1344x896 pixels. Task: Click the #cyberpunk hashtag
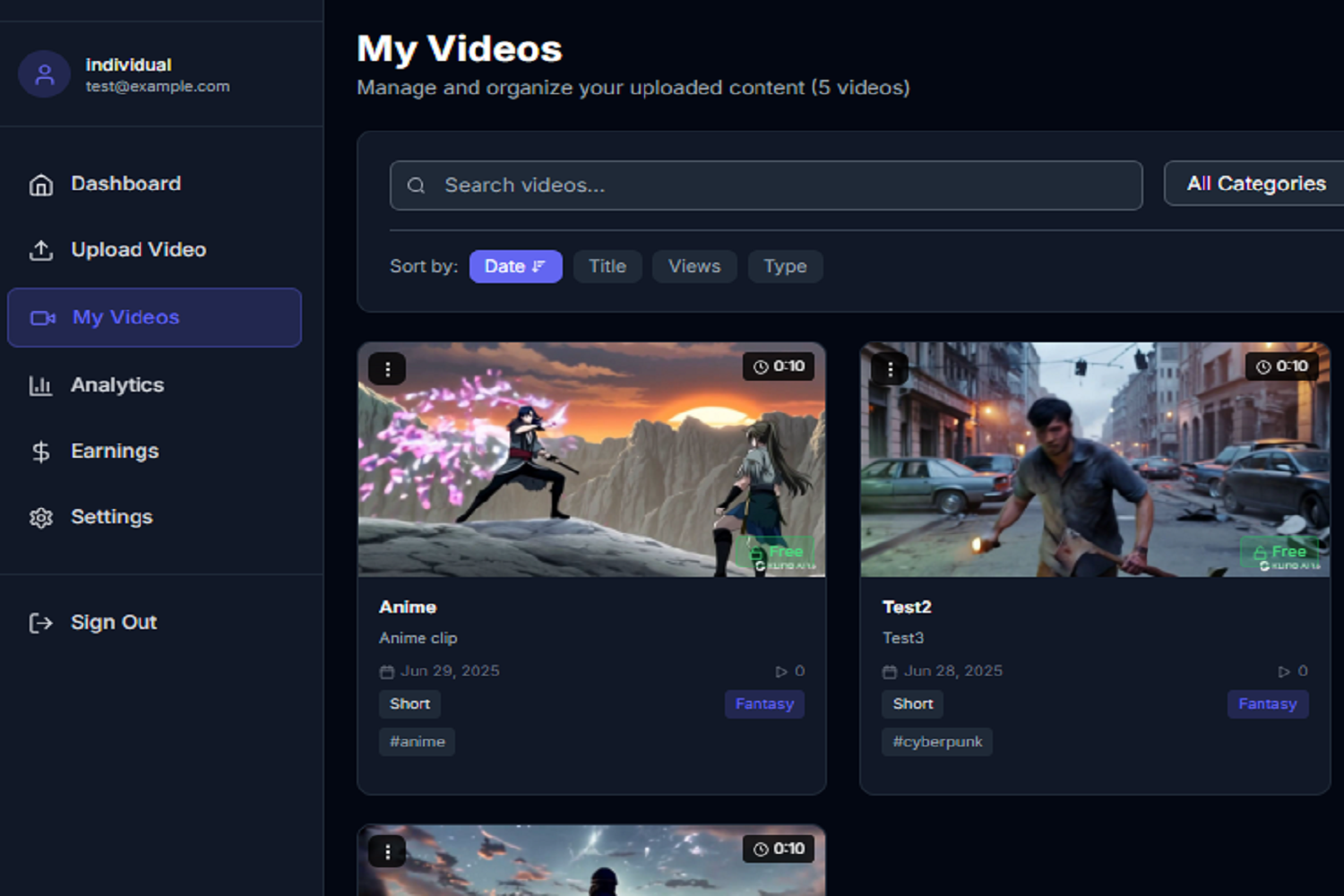coord(937,742)
